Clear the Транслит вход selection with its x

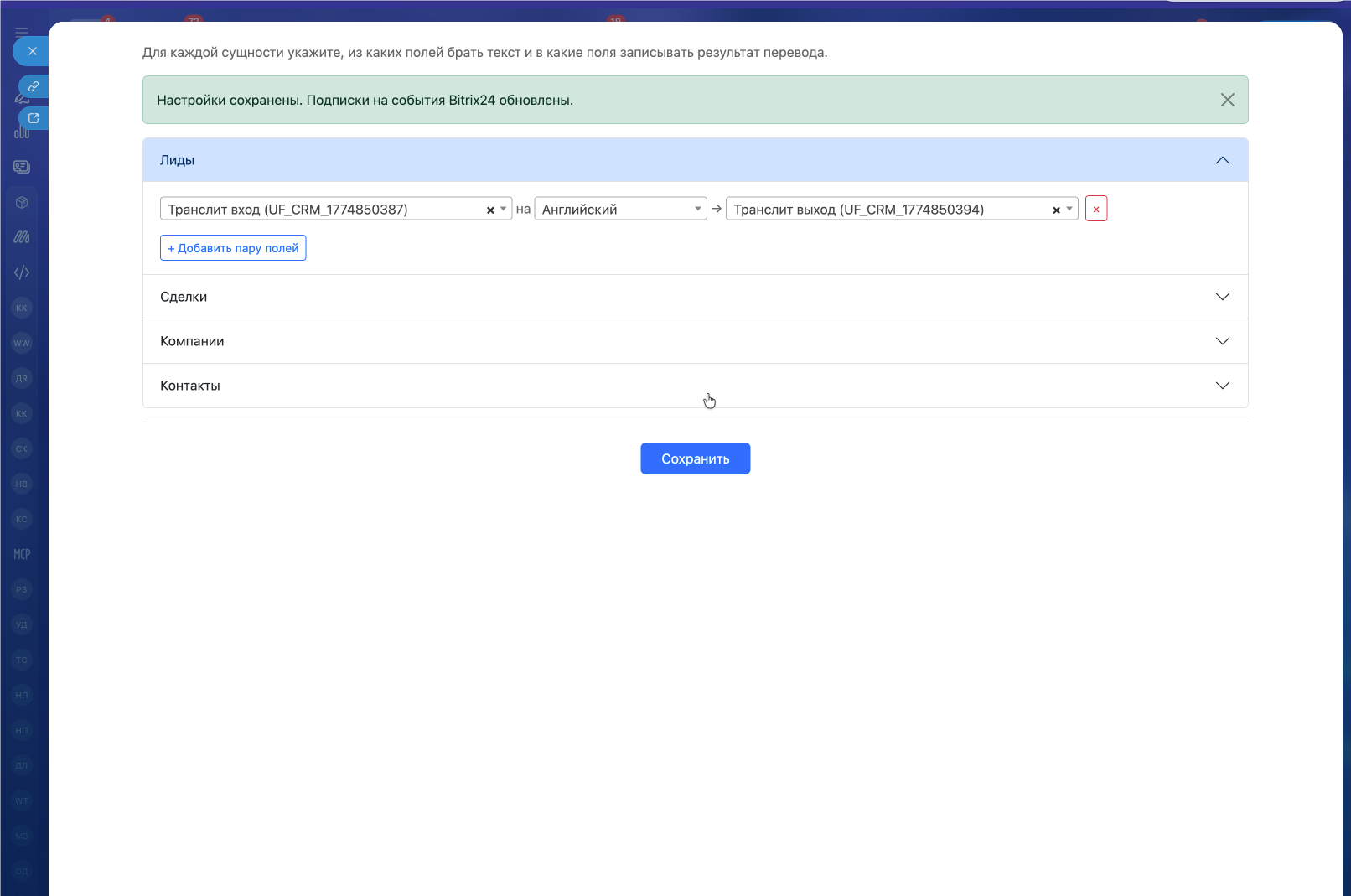pyautogui.click(x=490, y=210)
